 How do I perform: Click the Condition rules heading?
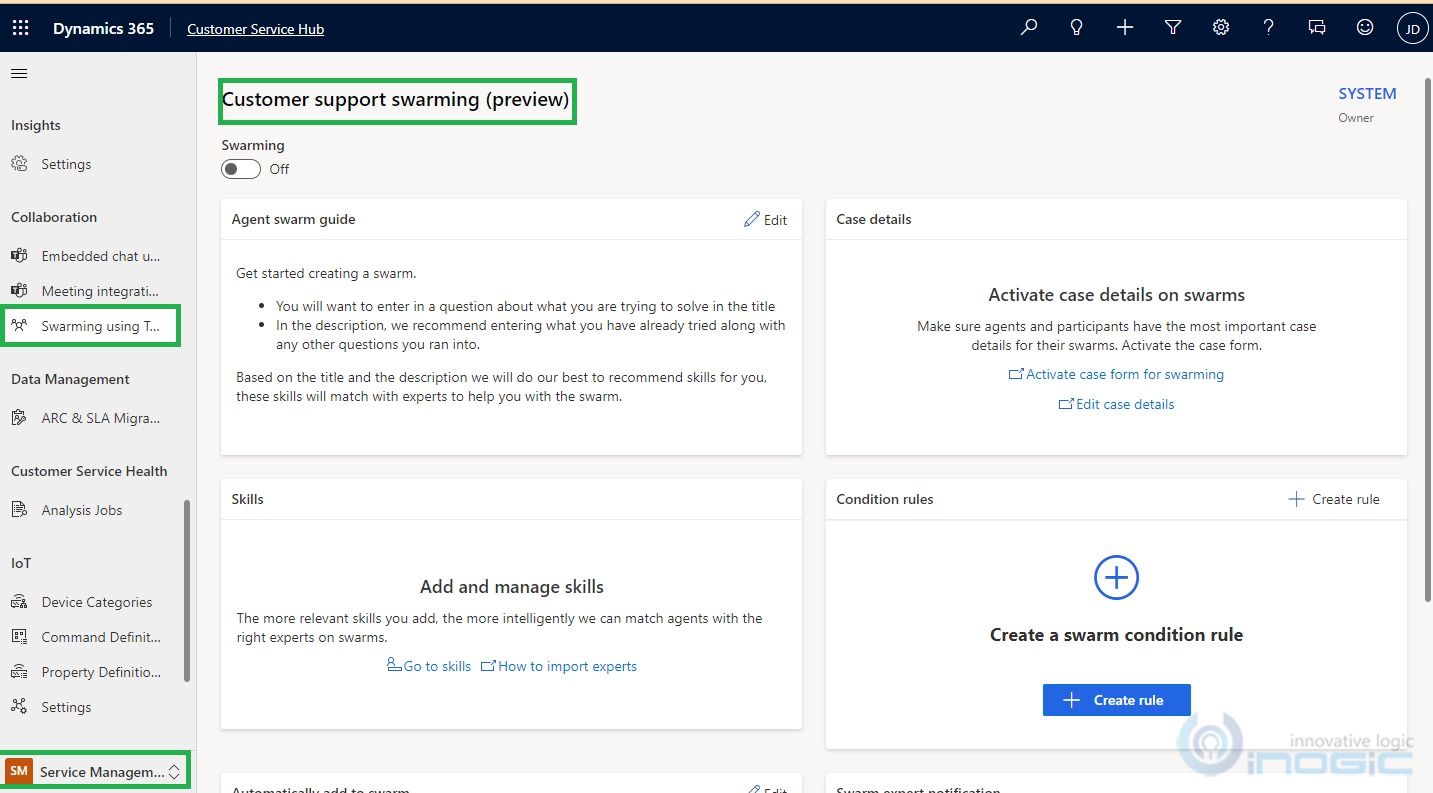885,499
